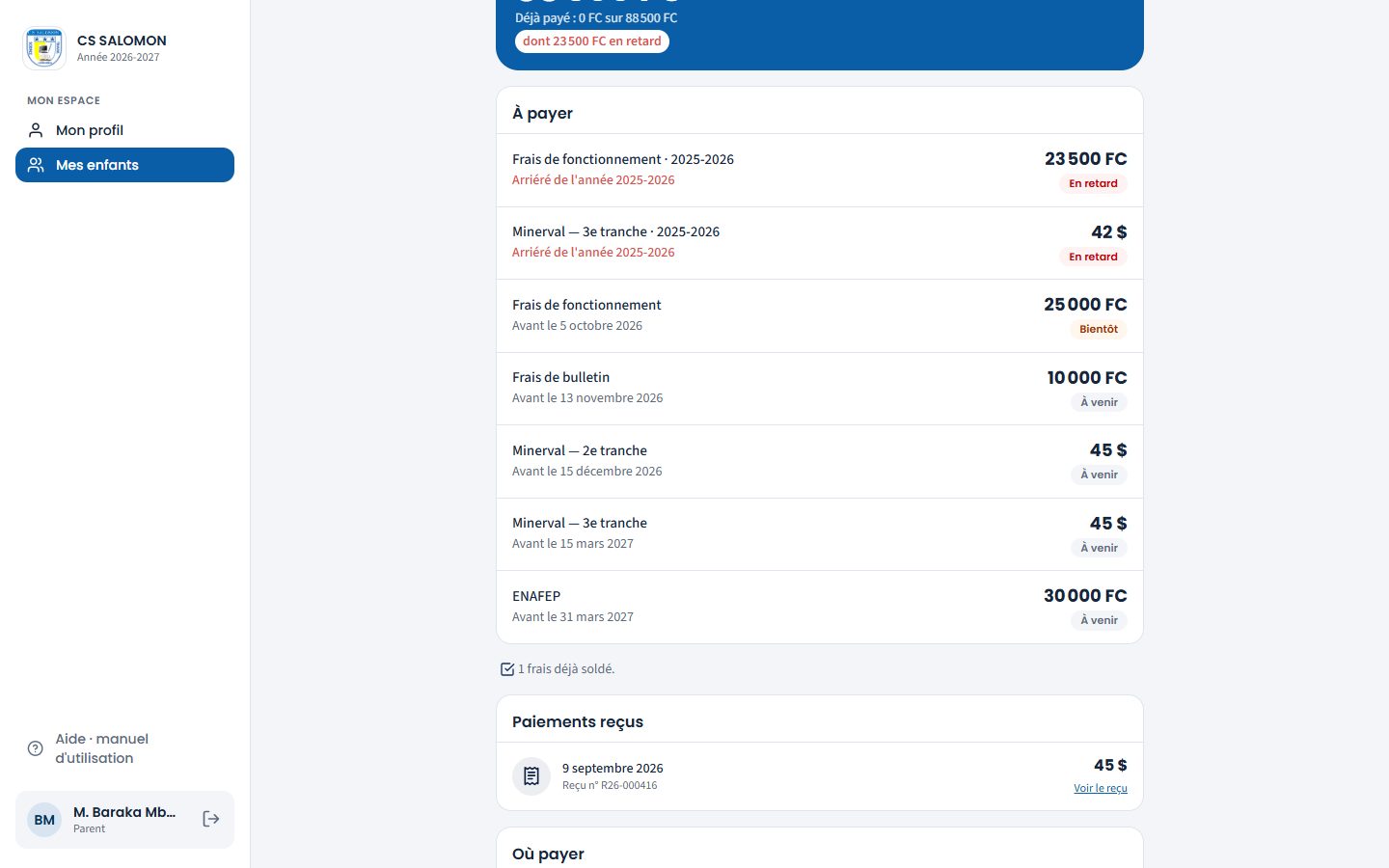Select Mes enfants in the sidebar
The width and height of the screenshot is (1389, 868).
[x=124, y=165]
